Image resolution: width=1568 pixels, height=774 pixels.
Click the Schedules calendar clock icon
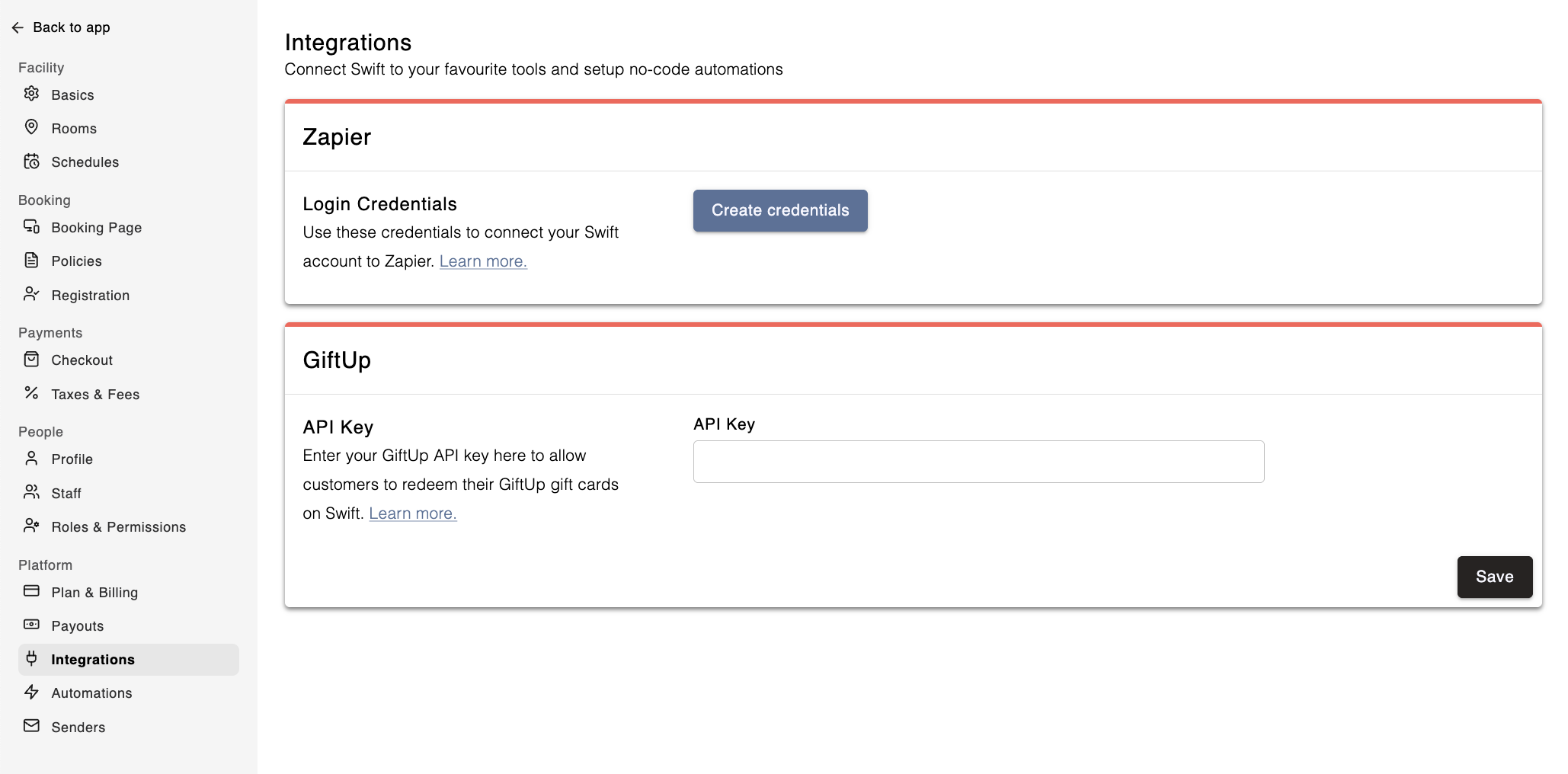click(x=31, y=162)
